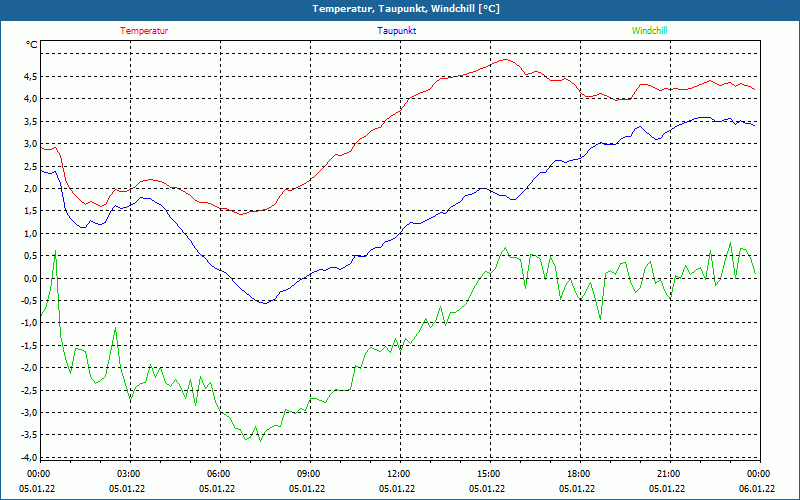
Task: Click the -2,0 y-axis value
Action: 29,367
